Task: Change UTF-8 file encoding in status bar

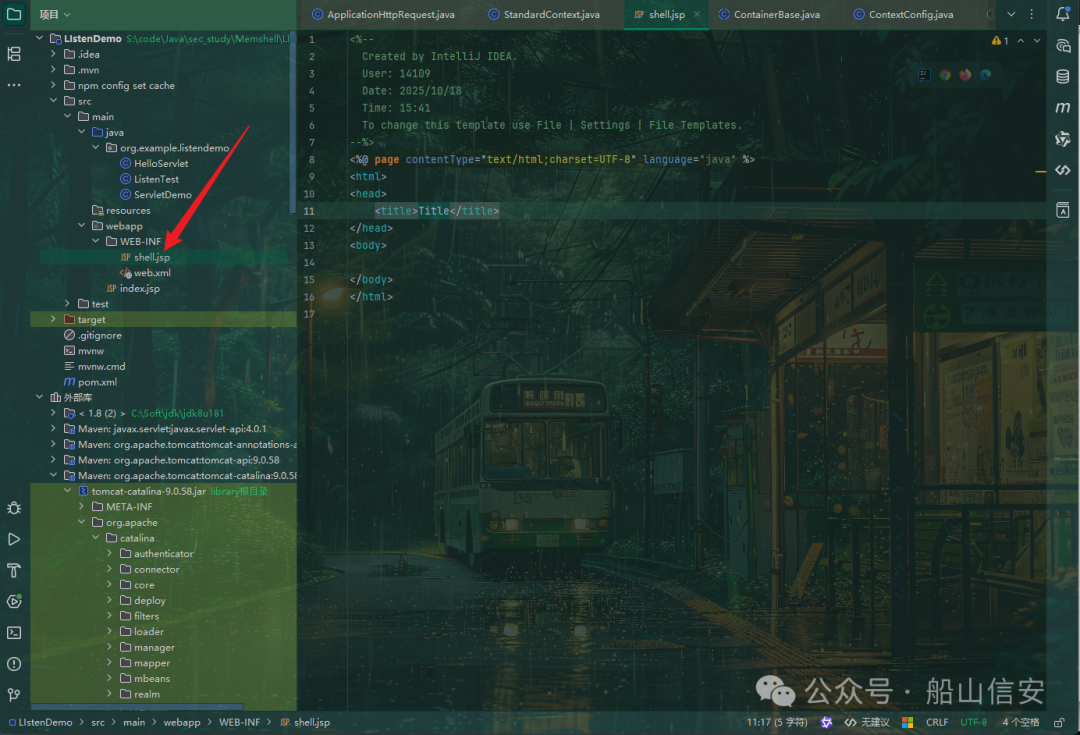Action: pyautogui.click(x=973, y=722)
